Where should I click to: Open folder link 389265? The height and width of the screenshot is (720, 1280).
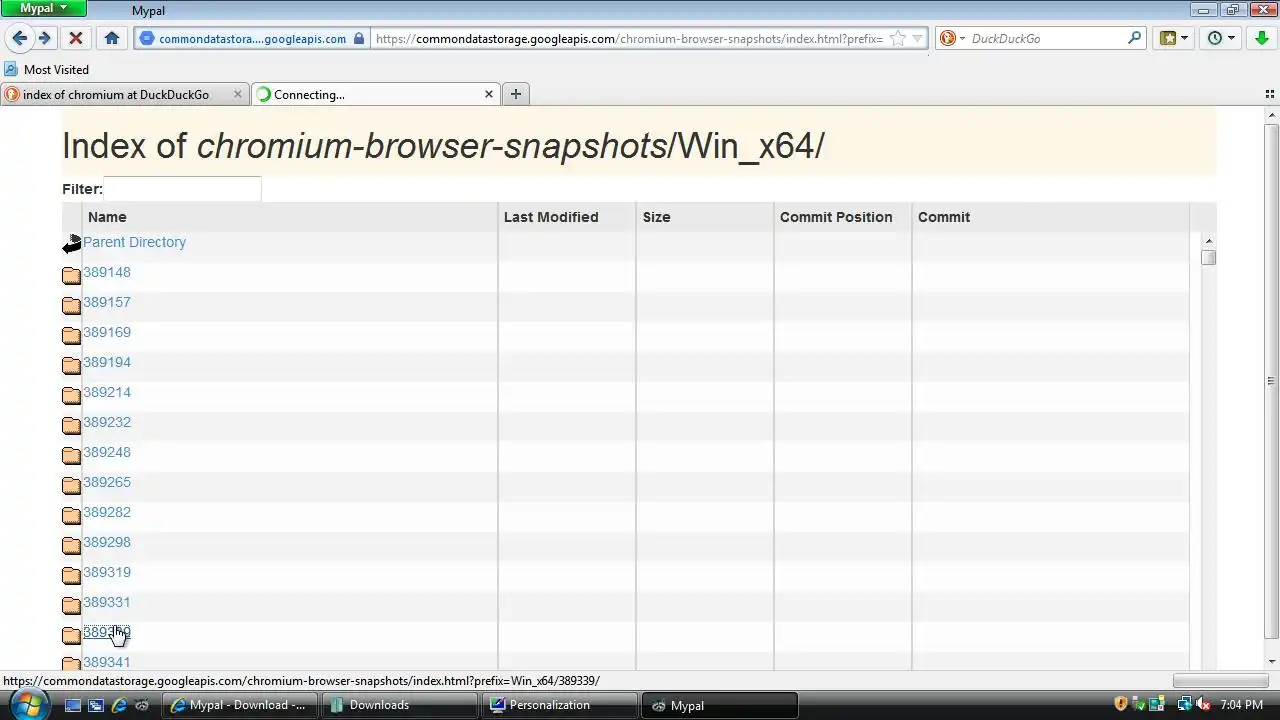click(107, 482)
